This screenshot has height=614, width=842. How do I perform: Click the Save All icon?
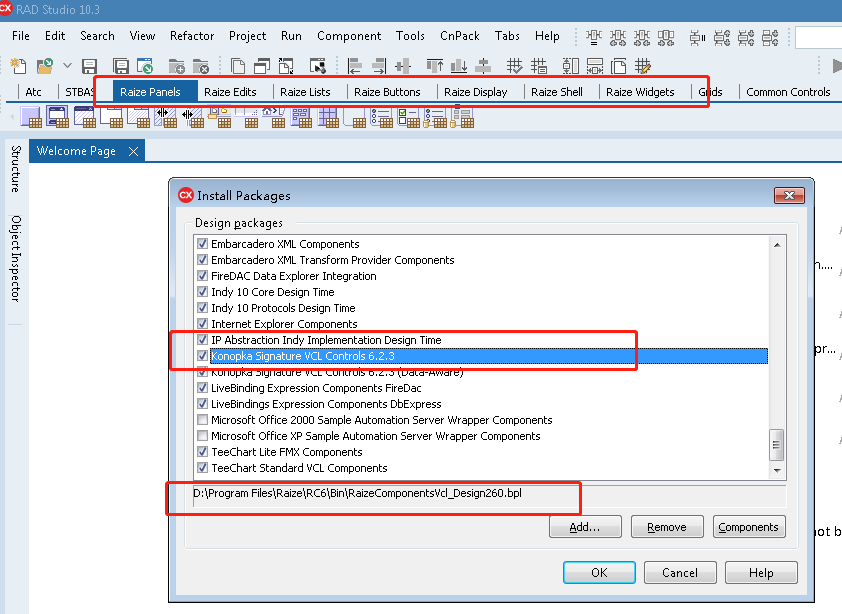121,66
